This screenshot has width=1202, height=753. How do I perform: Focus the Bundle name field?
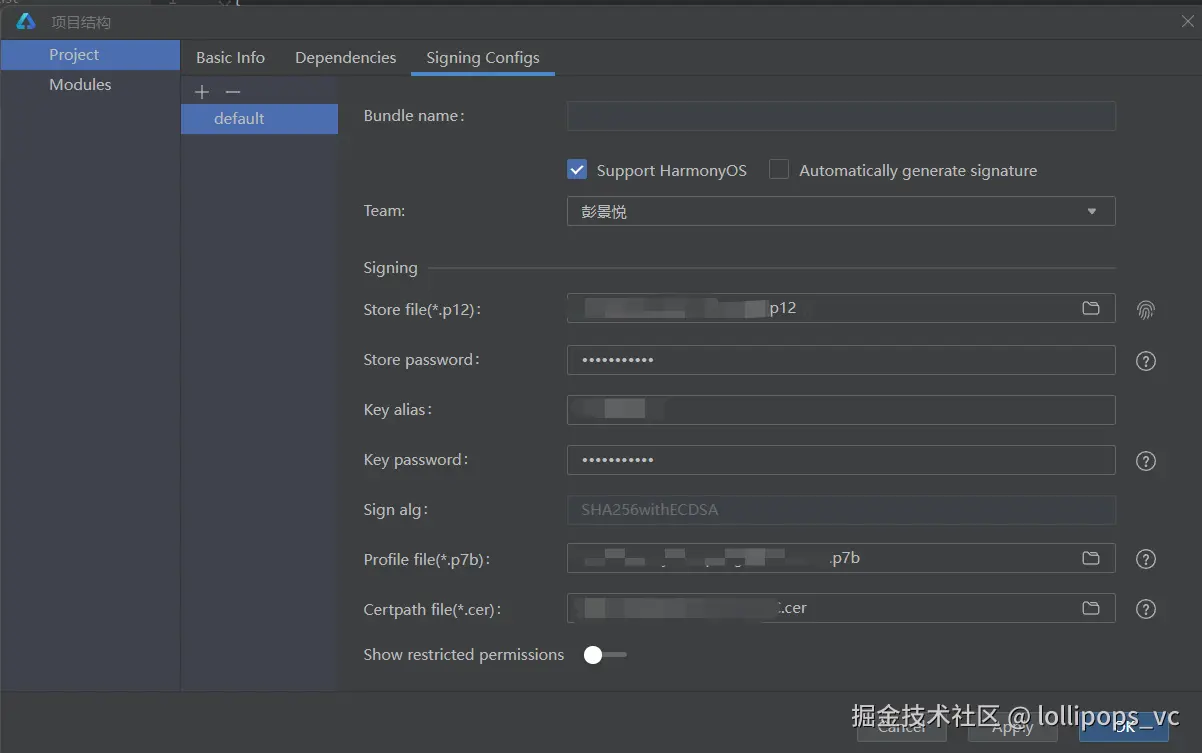click(841, 116)
